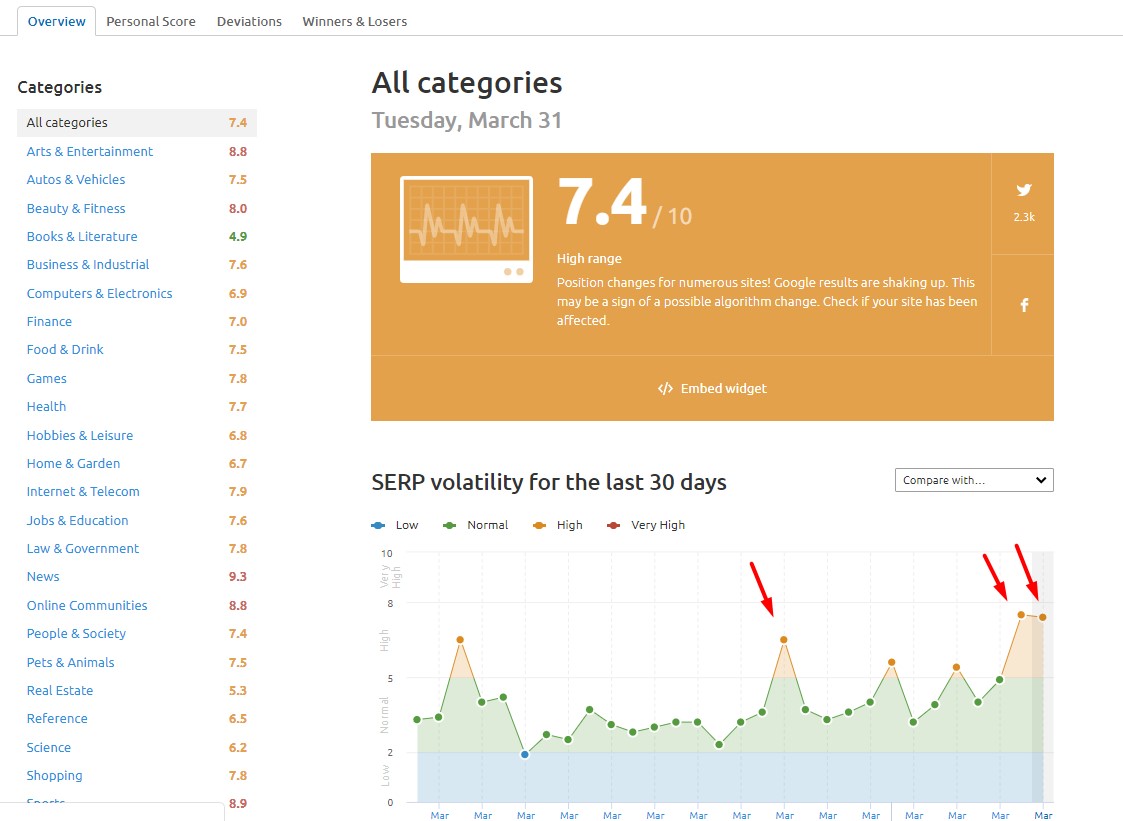Toggle the High series in legend

(559, 525)
